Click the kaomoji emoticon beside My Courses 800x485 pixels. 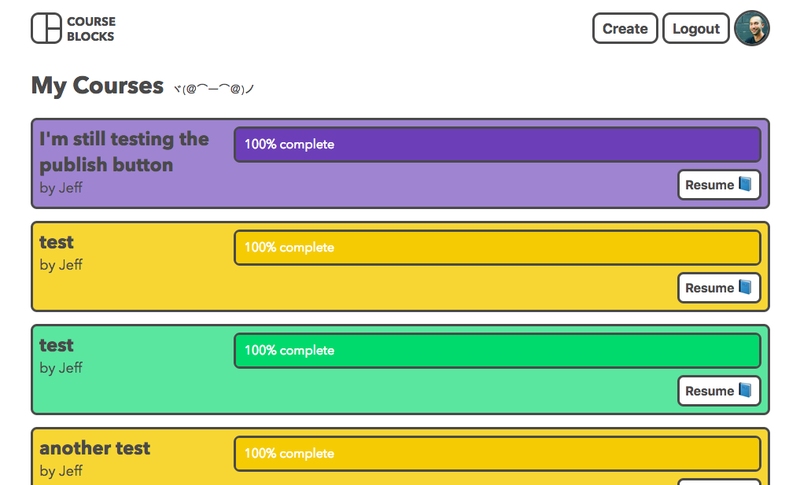213,89
